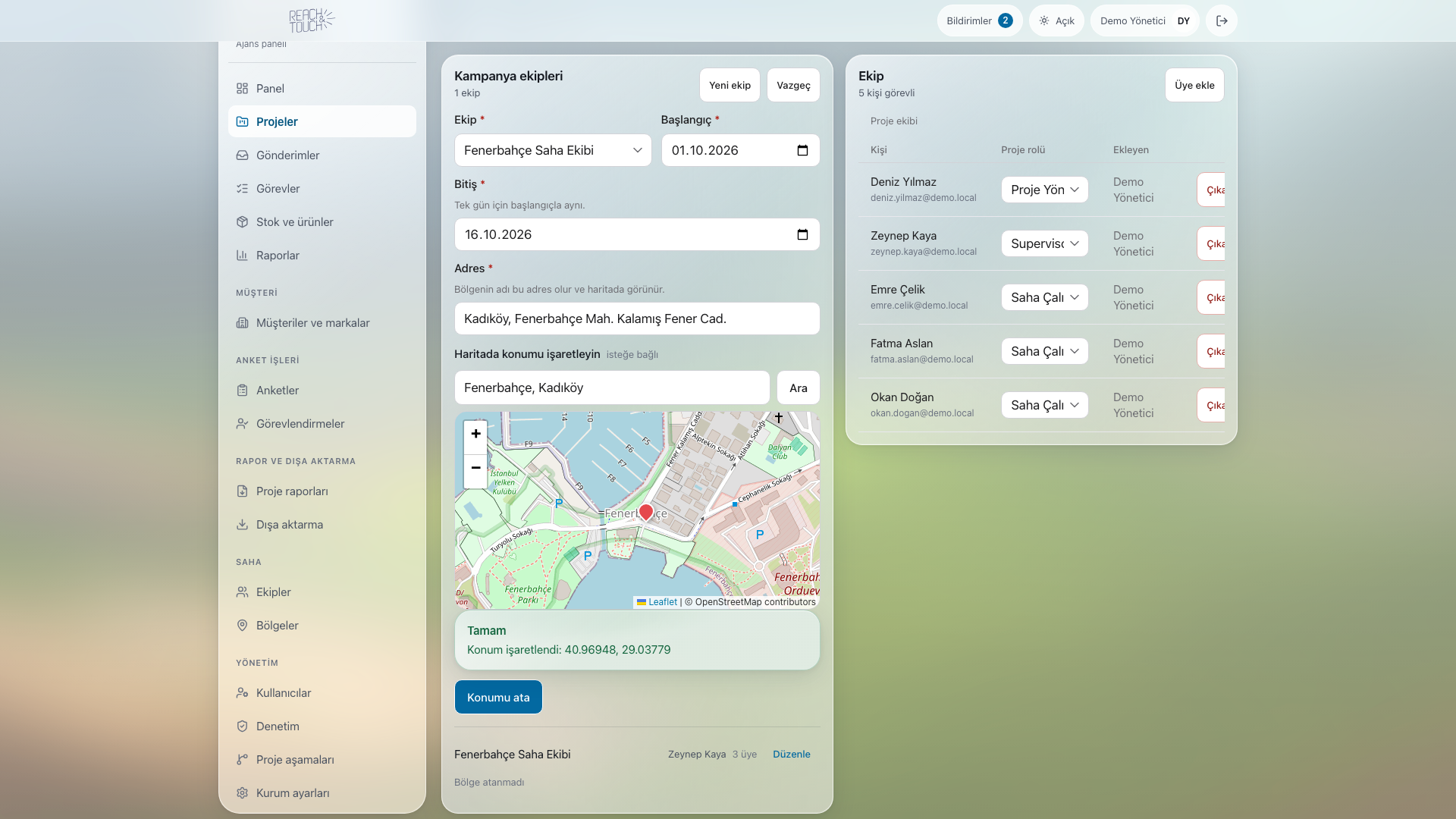Viewport: 1456px width, 819px height.
Task: Click the Bölgeler map pin icon
Action: pyautogui.click(x=242, y=625)
